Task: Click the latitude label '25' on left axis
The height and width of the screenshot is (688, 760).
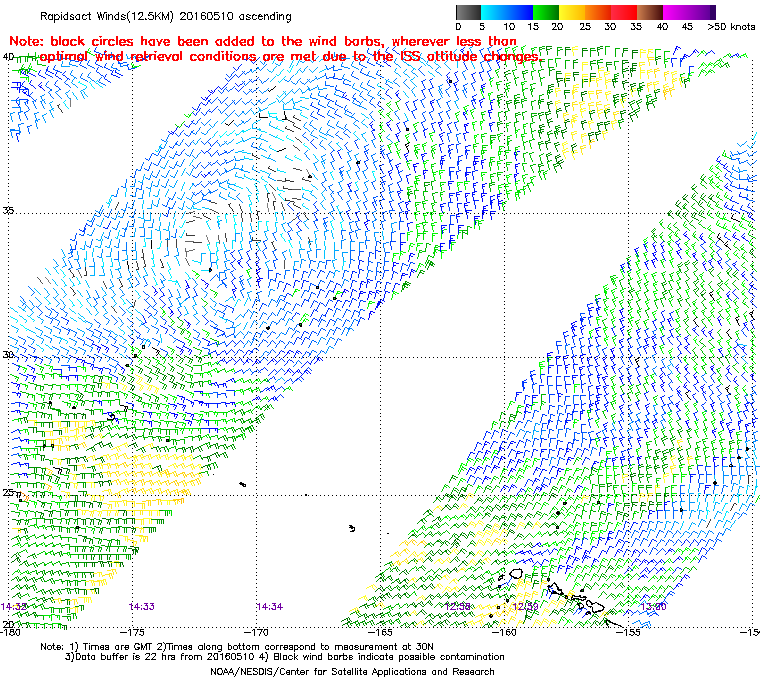Action: (x=8, y=493)
